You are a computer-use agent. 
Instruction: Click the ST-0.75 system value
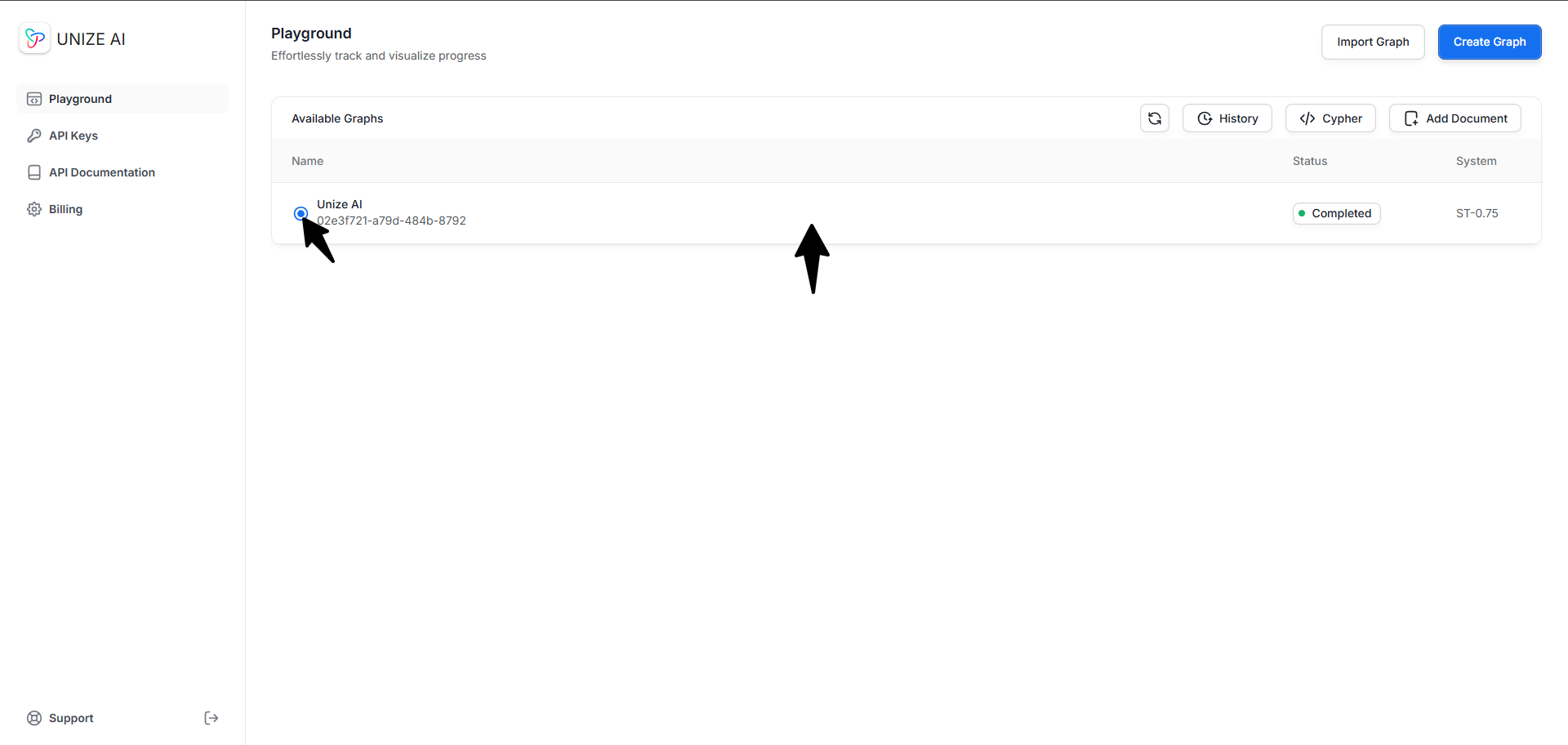tap(1477, 213)
